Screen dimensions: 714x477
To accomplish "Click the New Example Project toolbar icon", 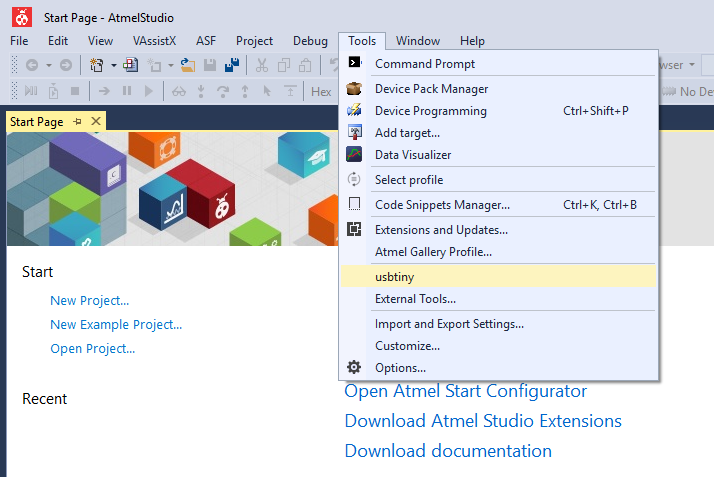I will 131,65.
